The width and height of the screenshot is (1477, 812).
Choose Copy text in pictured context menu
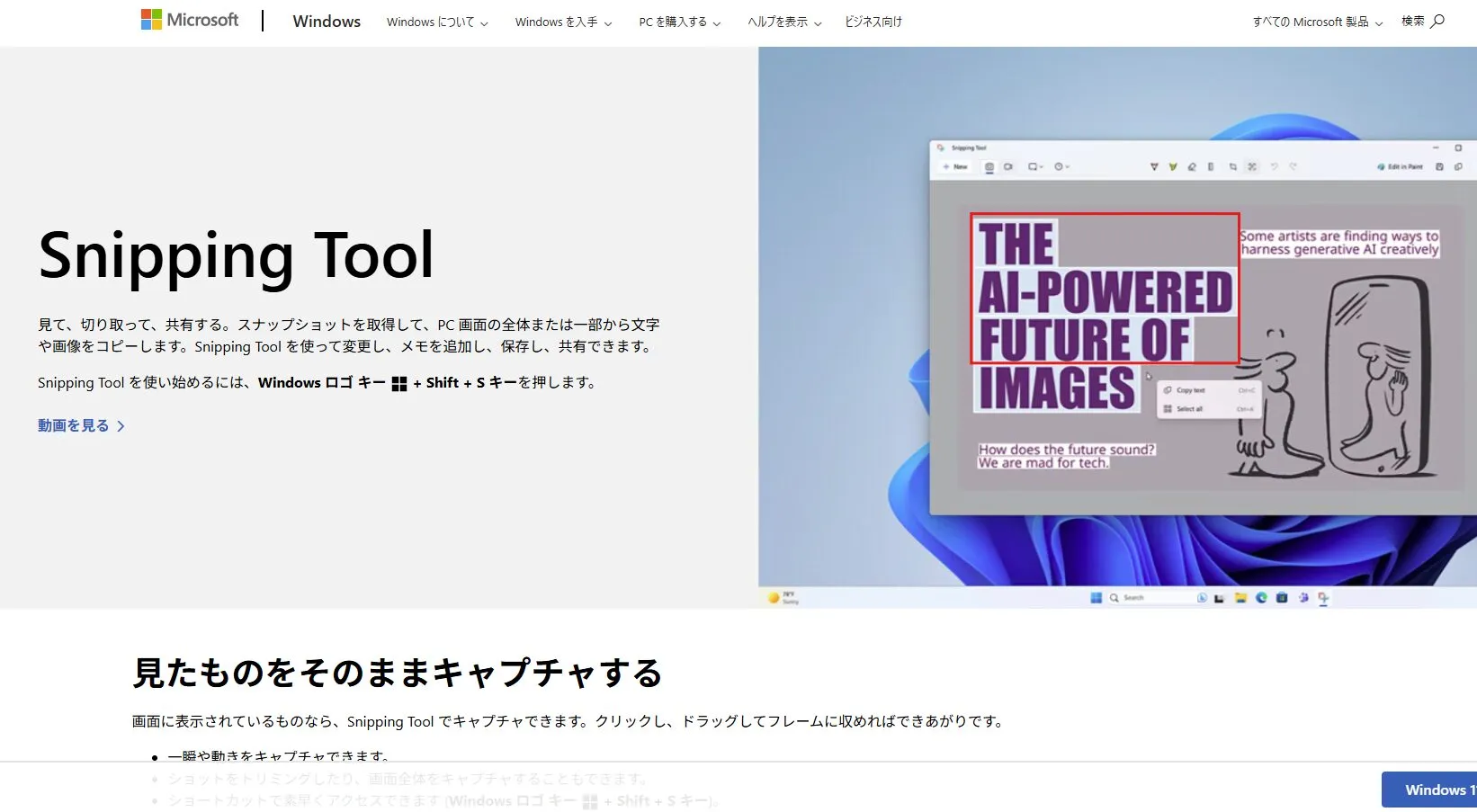1208,390
